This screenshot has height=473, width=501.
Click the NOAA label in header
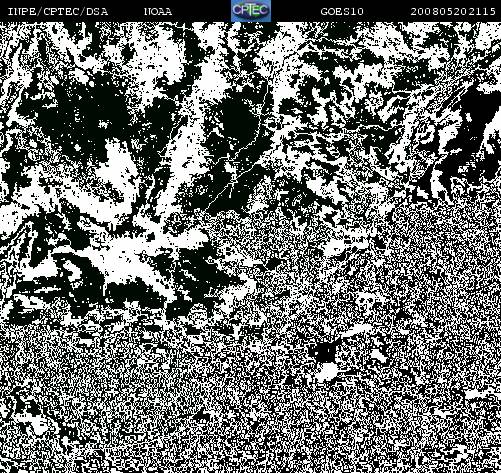click(x=158, y=12)
